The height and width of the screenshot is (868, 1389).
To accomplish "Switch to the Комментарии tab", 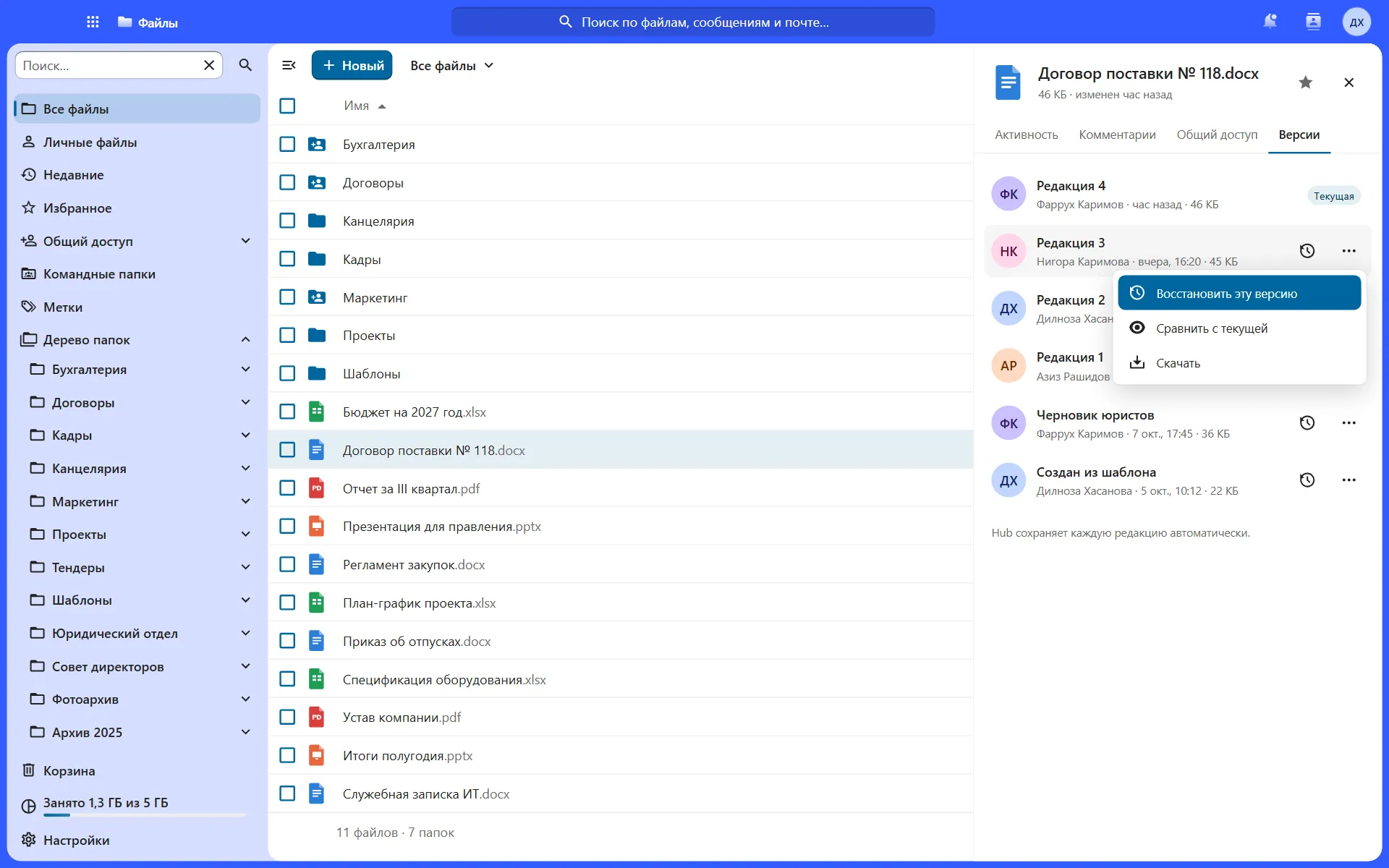I will [1117, 135].
